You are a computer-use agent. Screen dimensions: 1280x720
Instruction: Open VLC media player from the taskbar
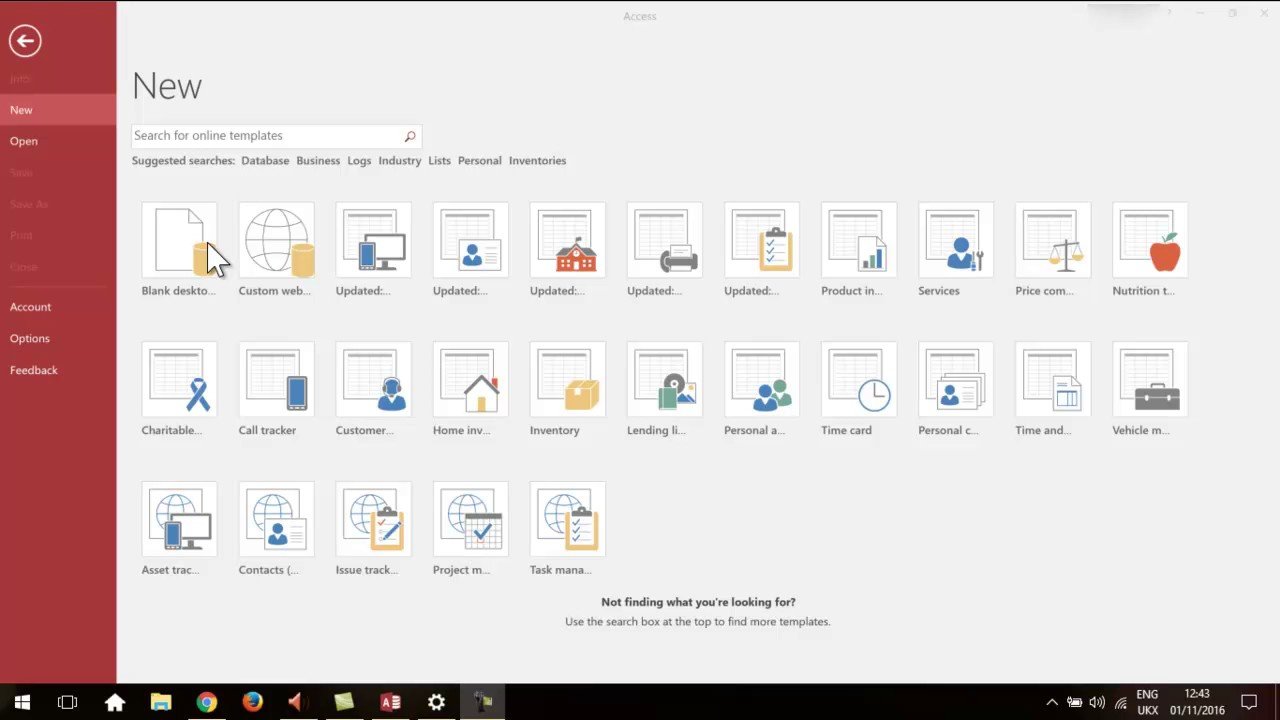(295, 702)
